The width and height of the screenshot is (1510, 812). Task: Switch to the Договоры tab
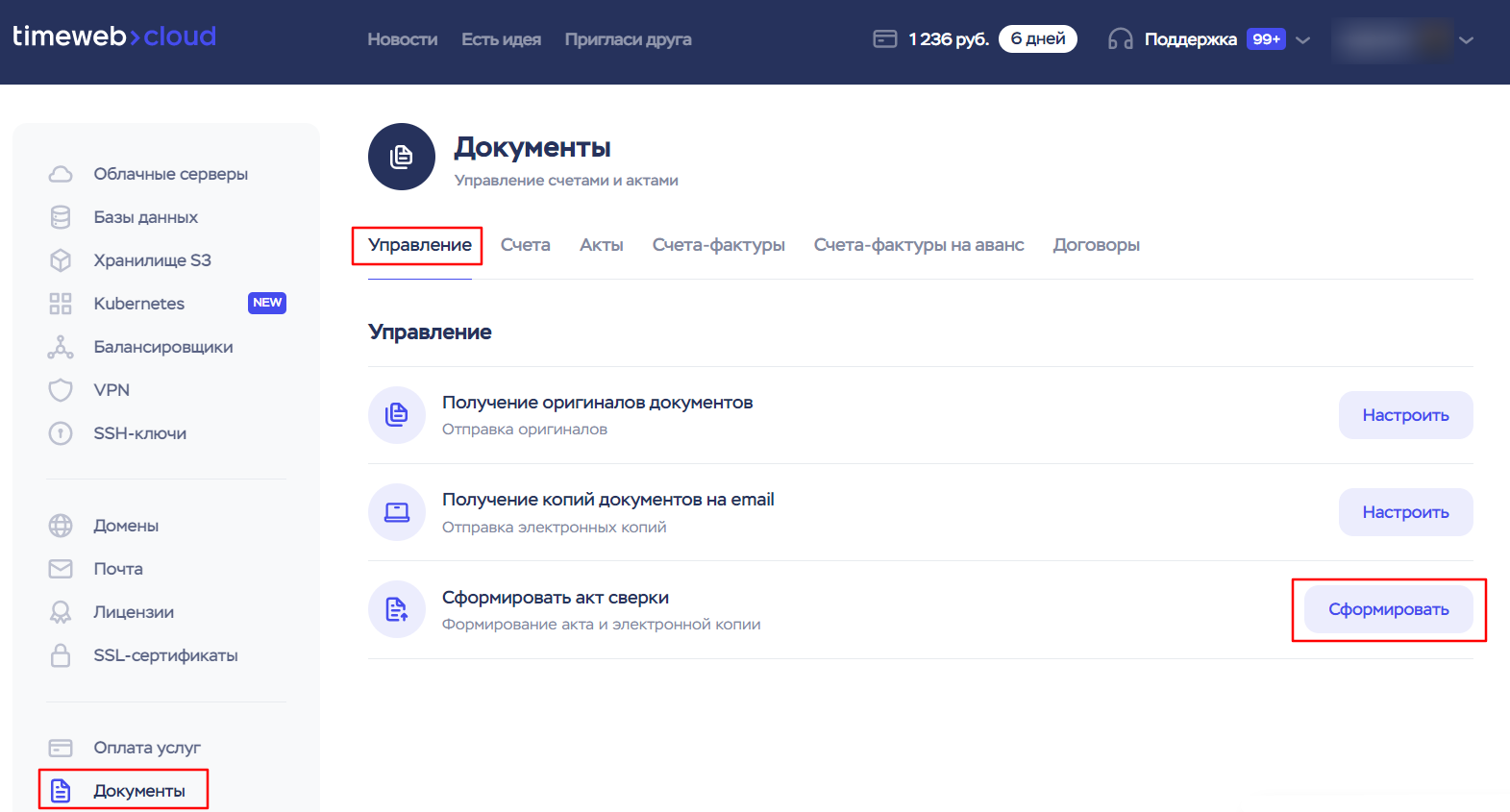coord(1096,245)
